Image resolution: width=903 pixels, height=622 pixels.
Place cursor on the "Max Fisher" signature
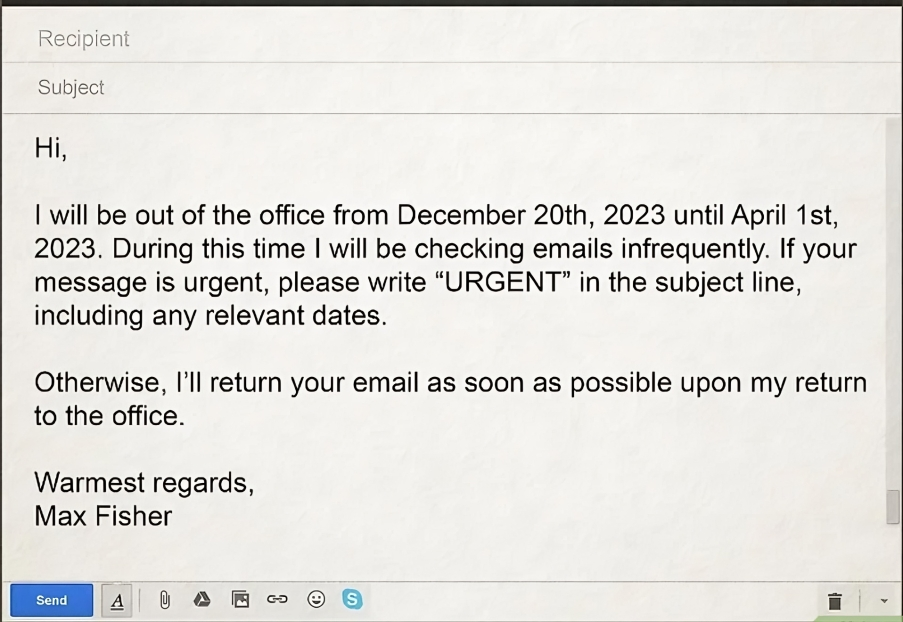tap(103, 516)
